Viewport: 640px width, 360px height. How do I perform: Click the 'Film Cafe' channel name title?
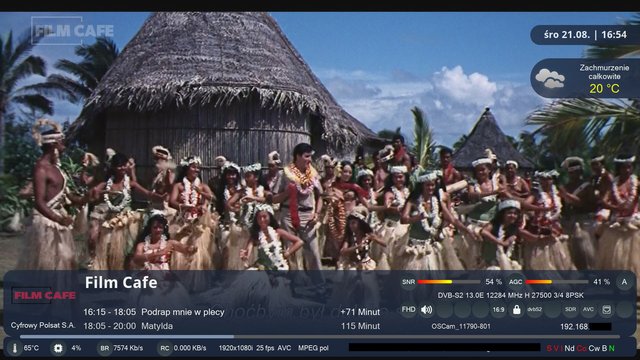[121, 282]
